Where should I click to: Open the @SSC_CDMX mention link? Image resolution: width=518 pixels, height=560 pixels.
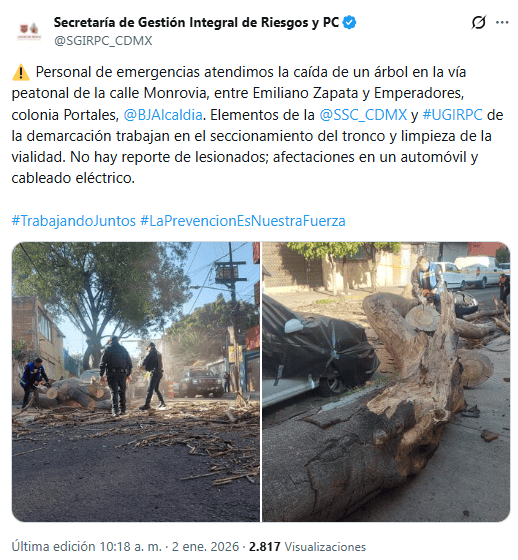click(363, 115)
